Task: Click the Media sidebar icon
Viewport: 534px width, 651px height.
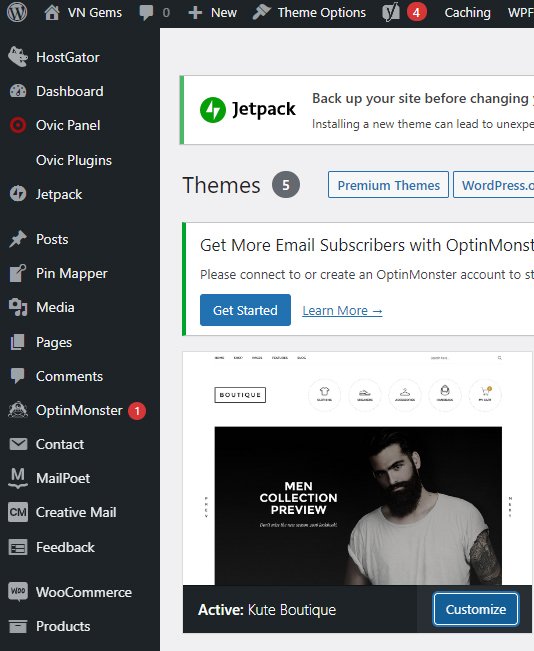Action: click(18, 307)
